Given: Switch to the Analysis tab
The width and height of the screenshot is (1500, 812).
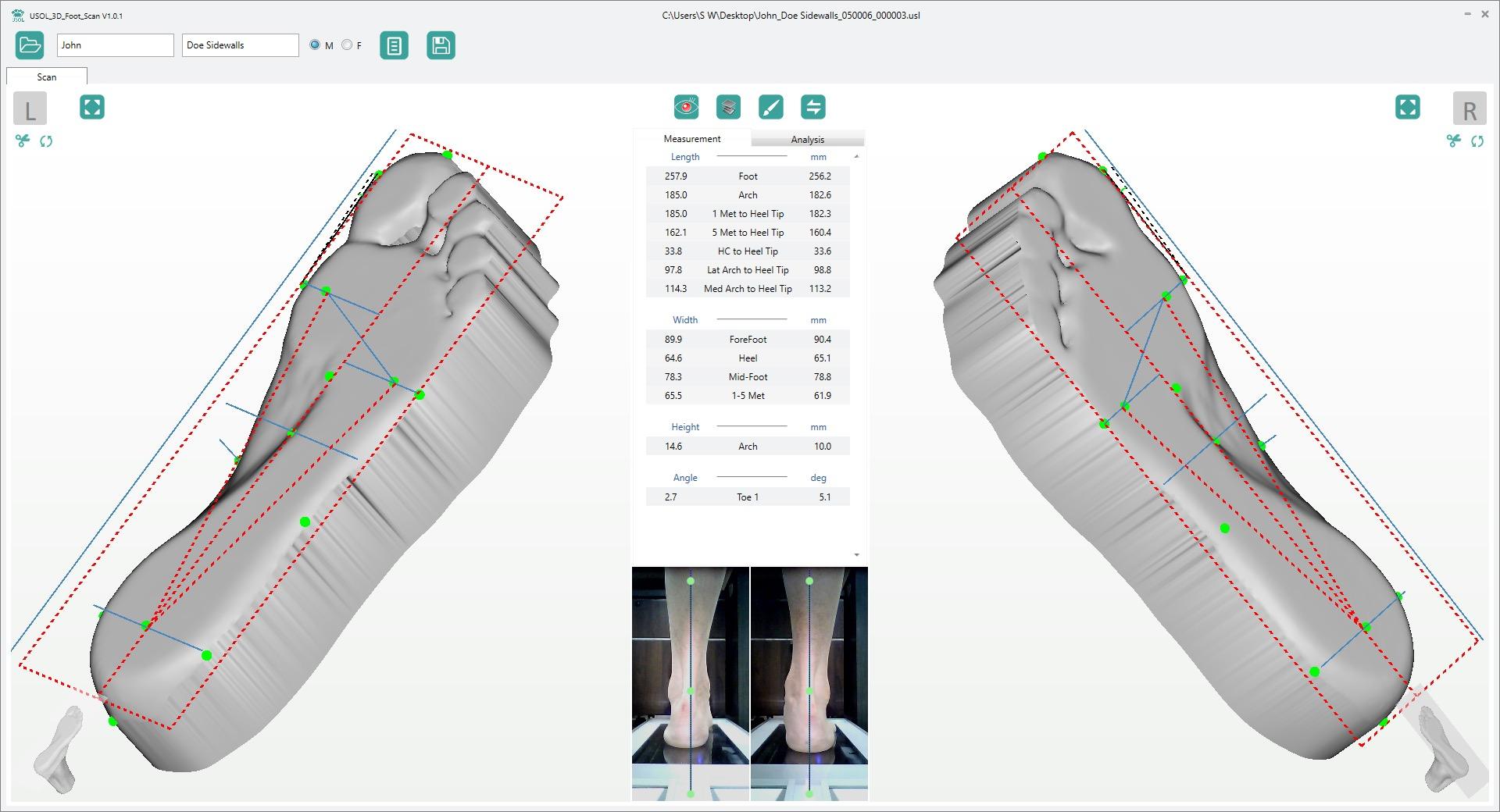Looking at the screenshot, I should pos(808,139).
